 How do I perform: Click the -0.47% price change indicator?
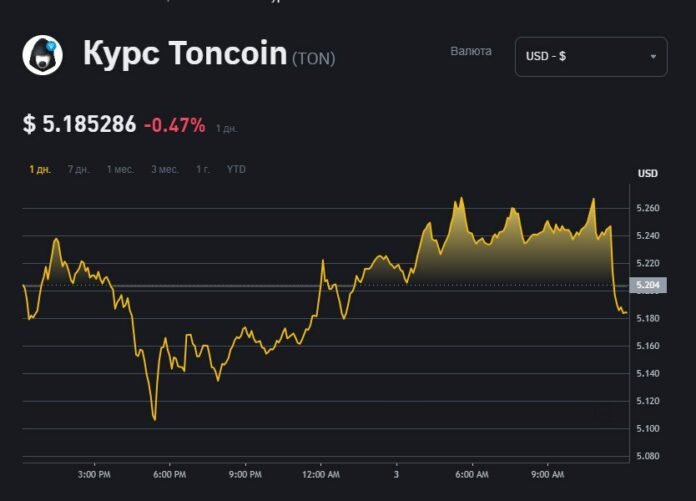[x=175, y=125]
